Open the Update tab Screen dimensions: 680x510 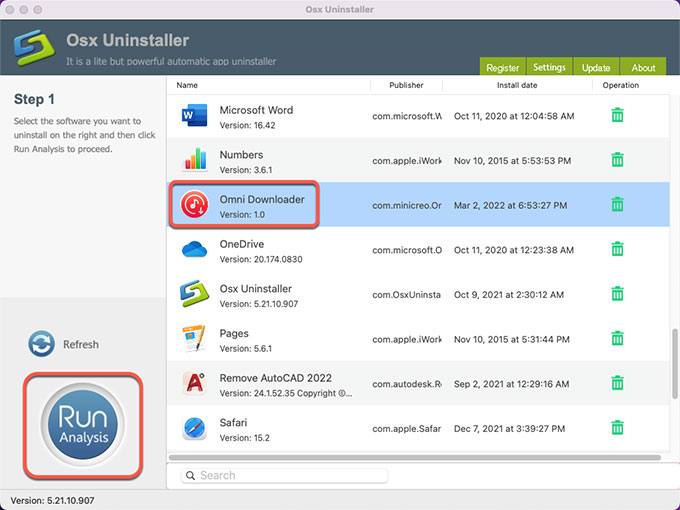pyautogui.click(x=596, y=67)
